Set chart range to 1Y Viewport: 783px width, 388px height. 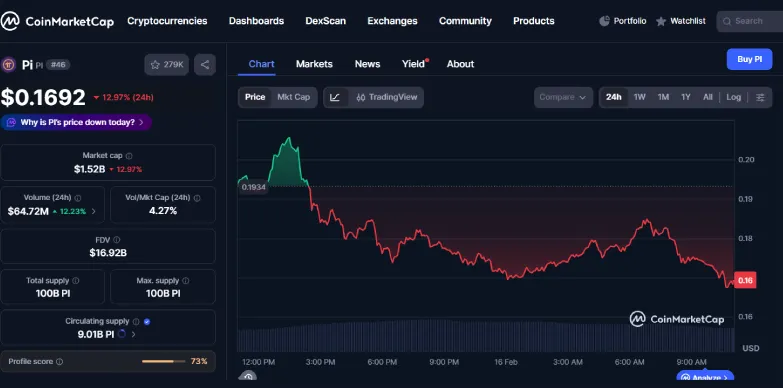(686, 97)
